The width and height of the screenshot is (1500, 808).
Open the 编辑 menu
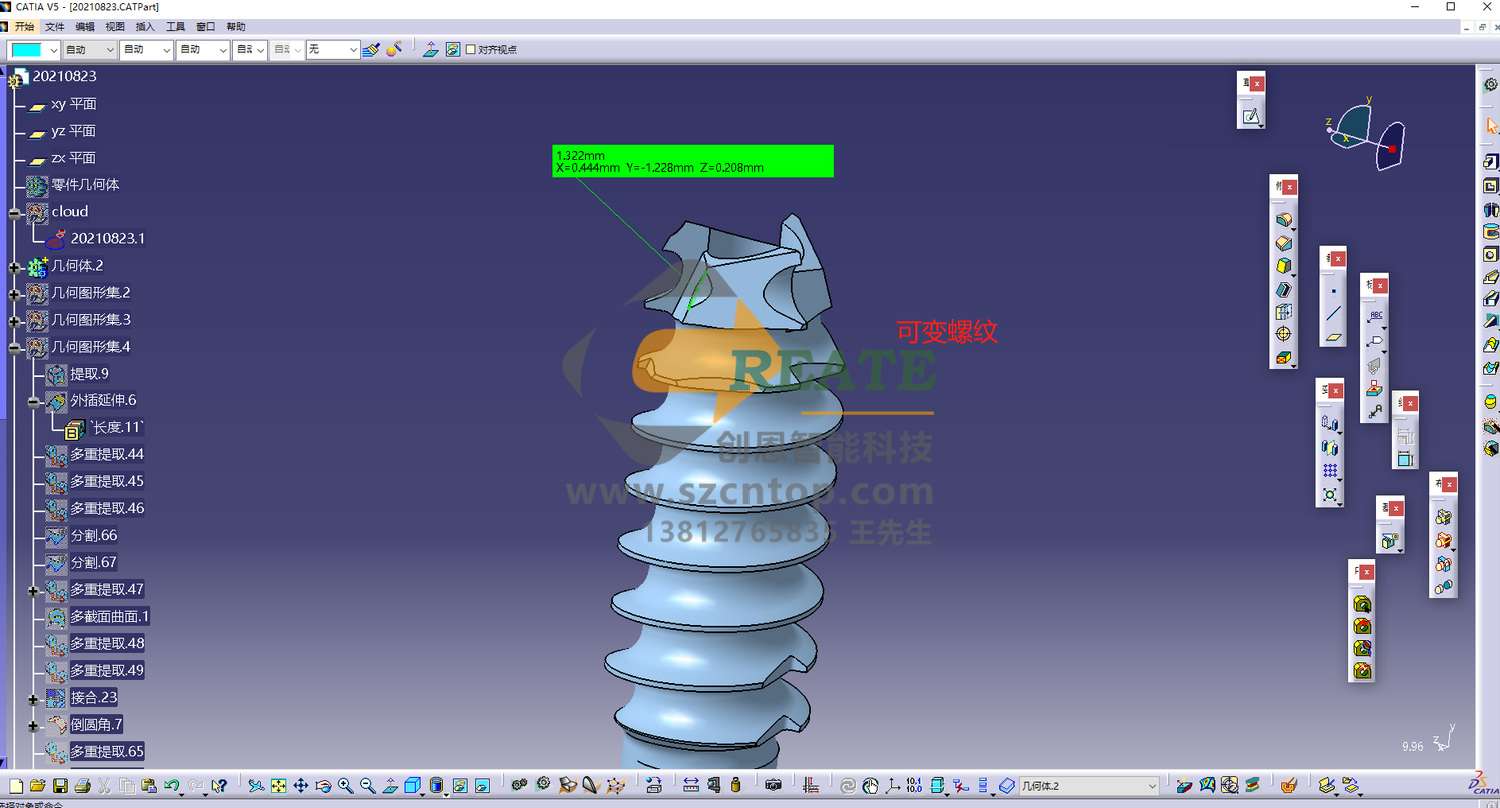click(x=85, y=27)
